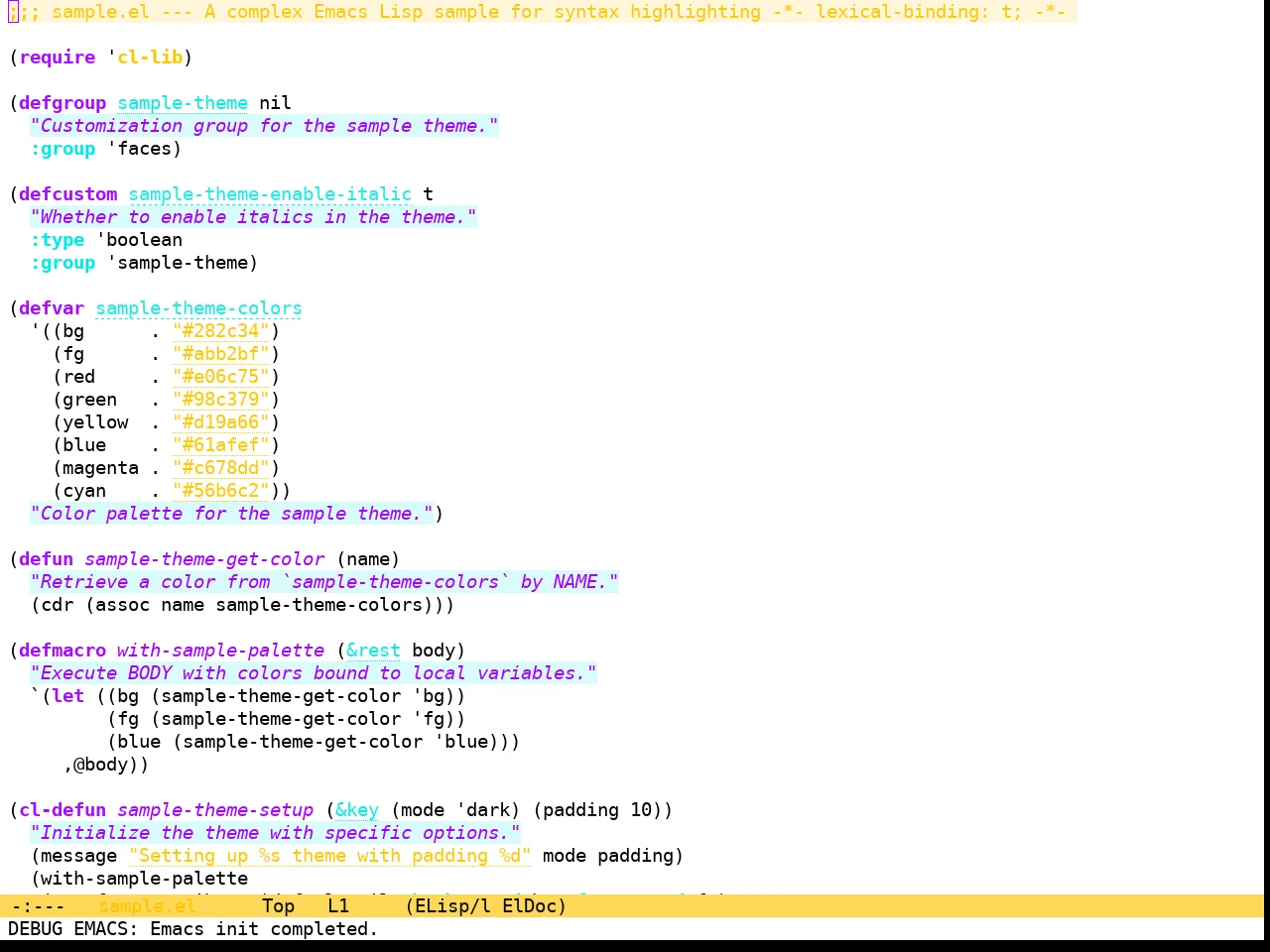Click the '(padding 10)' parameter
Viewport: 1270px width, 952px height.
(597, 810)
